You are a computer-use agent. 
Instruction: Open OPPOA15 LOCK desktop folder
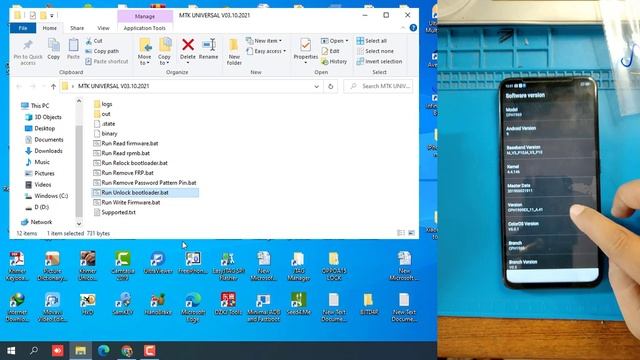[x=333, y=266]
